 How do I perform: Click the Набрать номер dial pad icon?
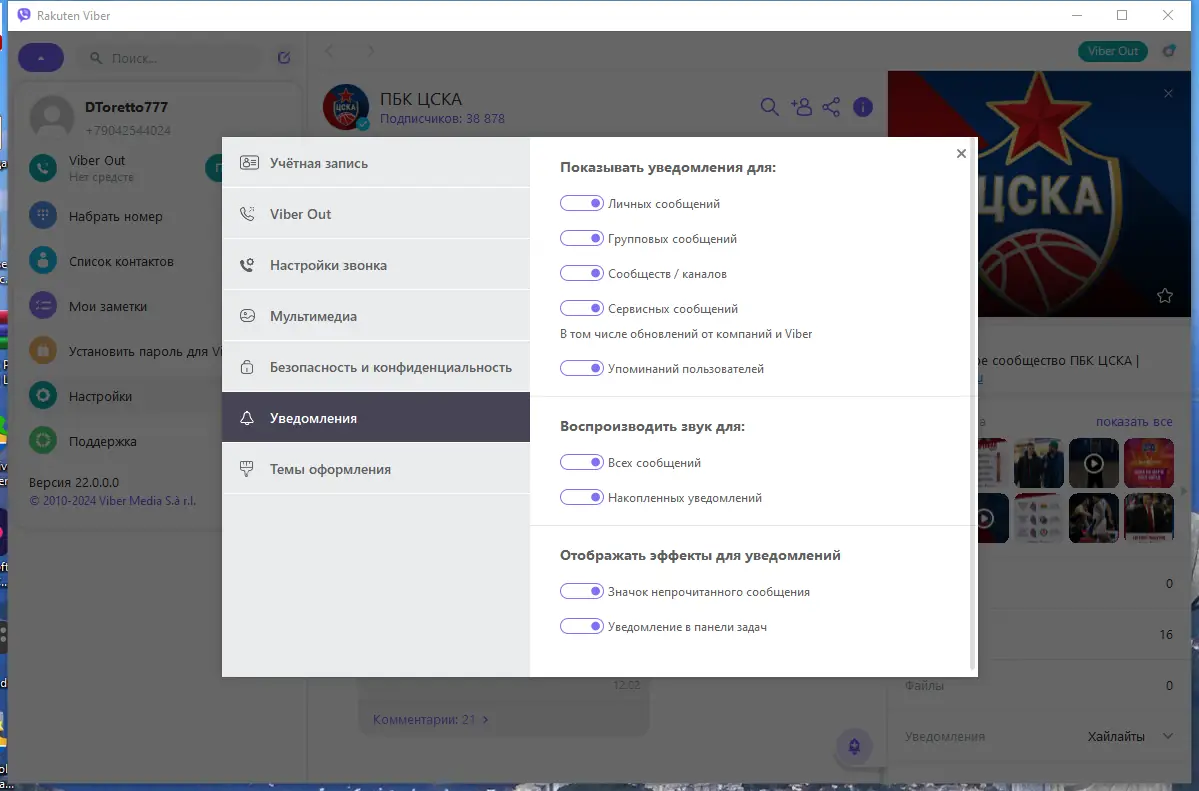point(43,216)
